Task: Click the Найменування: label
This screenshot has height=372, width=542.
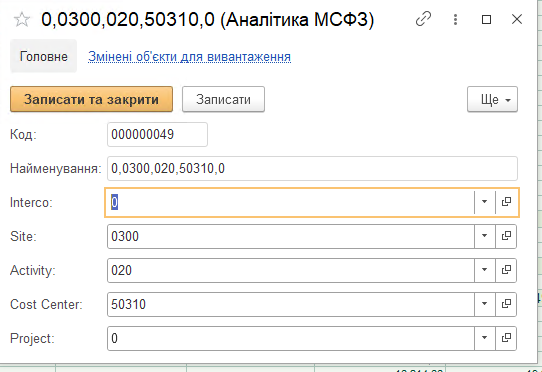Action: pos(56,169)
